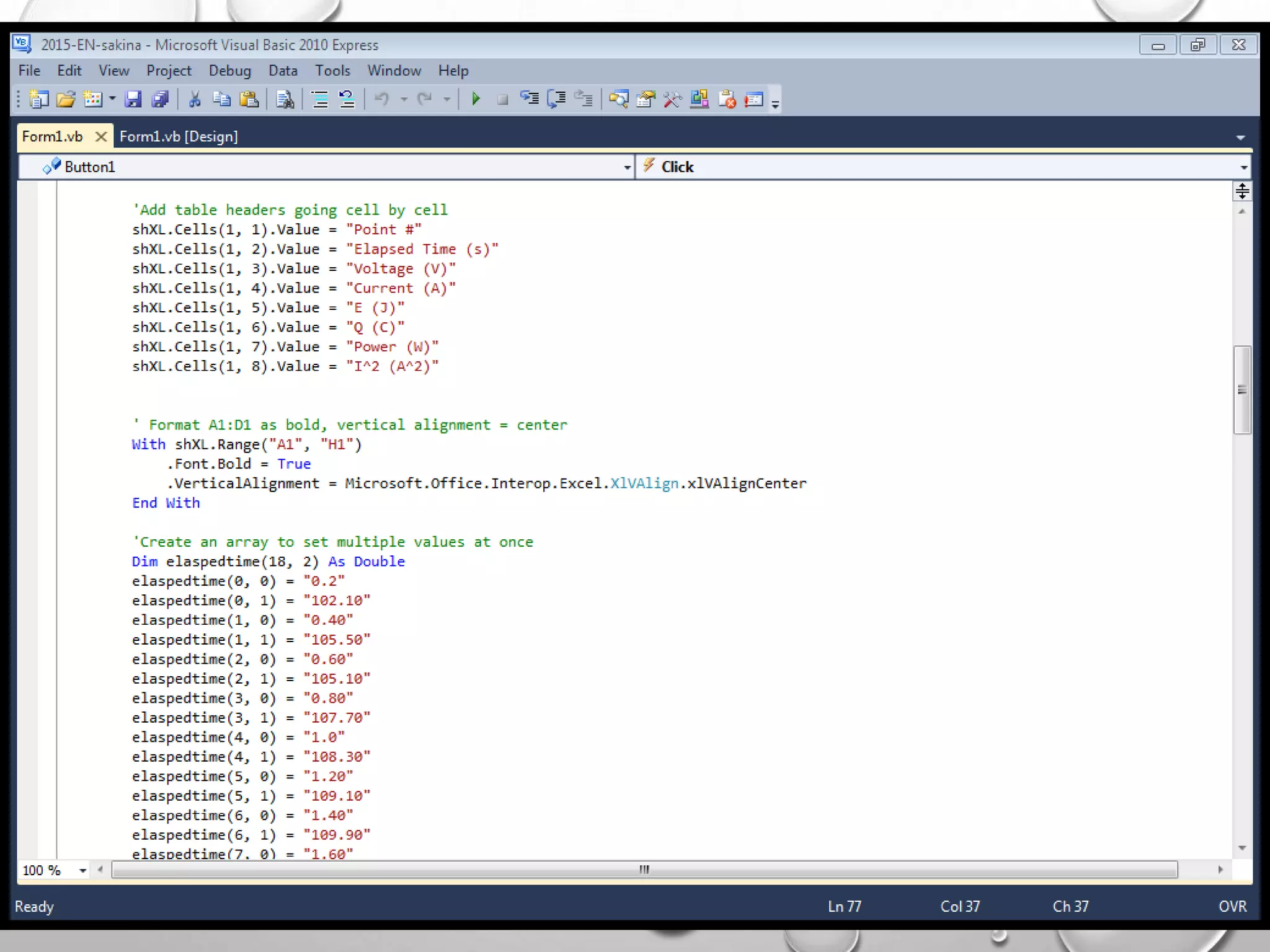Comment out the selected lines icon
The image size is (1270, 952).
click(x=320, y=99)
